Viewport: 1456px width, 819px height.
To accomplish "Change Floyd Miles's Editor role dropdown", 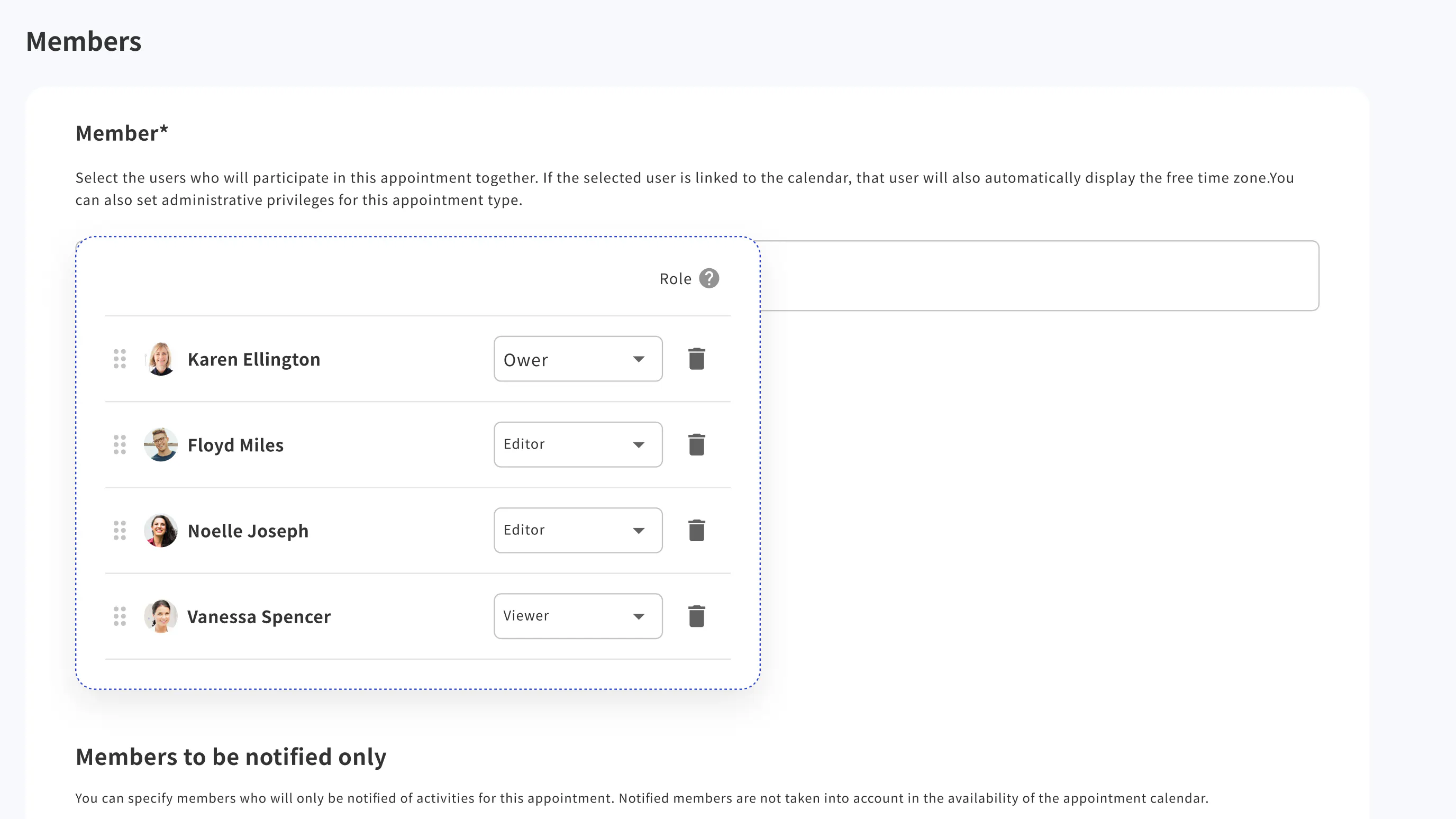I will tap(577, 445).
